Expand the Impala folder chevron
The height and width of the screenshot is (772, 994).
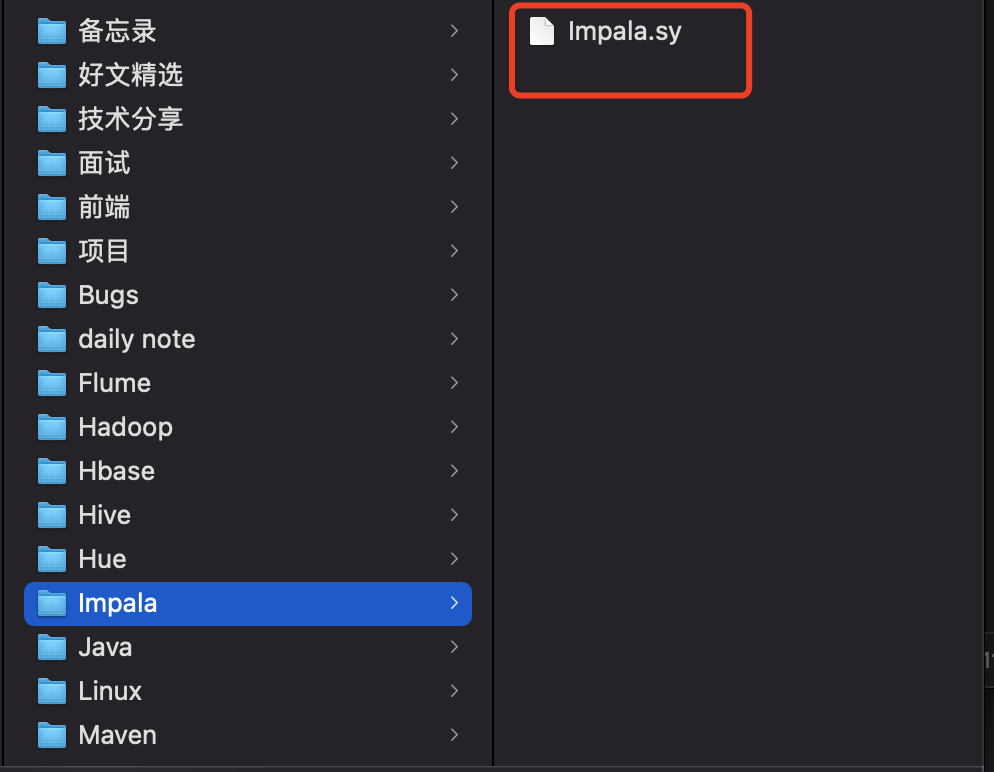(454, 603)
